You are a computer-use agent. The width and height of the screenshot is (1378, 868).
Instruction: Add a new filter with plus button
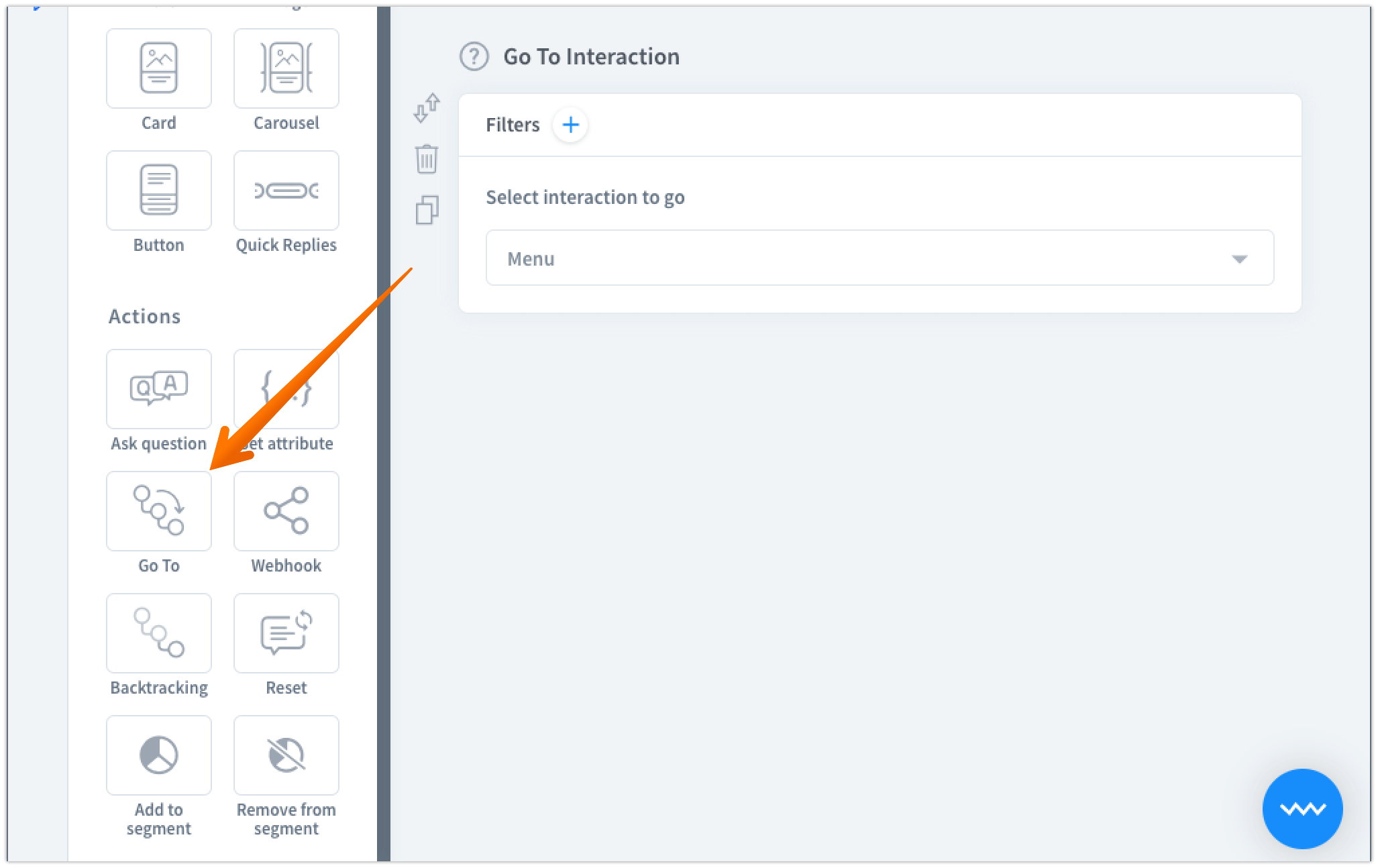click(x=570, y=125)
